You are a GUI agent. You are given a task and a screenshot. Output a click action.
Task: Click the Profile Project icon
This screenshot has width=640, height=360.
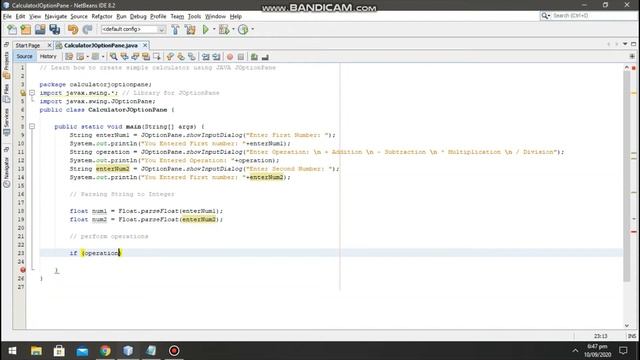tap(243, 29)
